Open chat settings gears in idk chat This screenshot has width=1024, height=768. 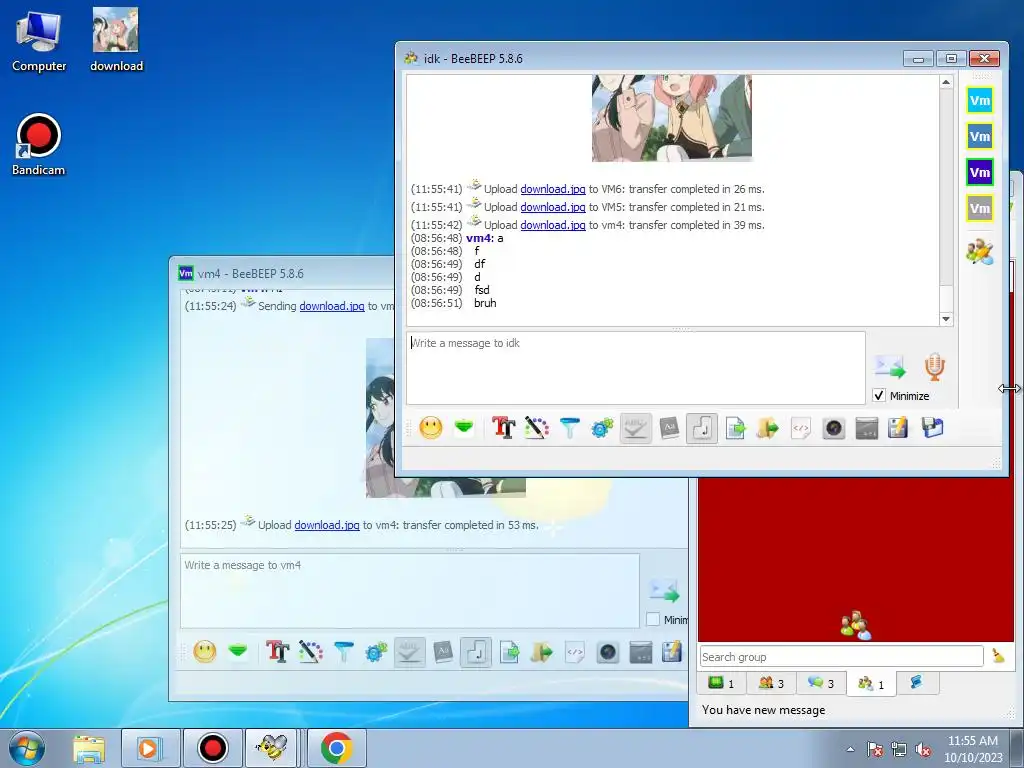(602, 428)
